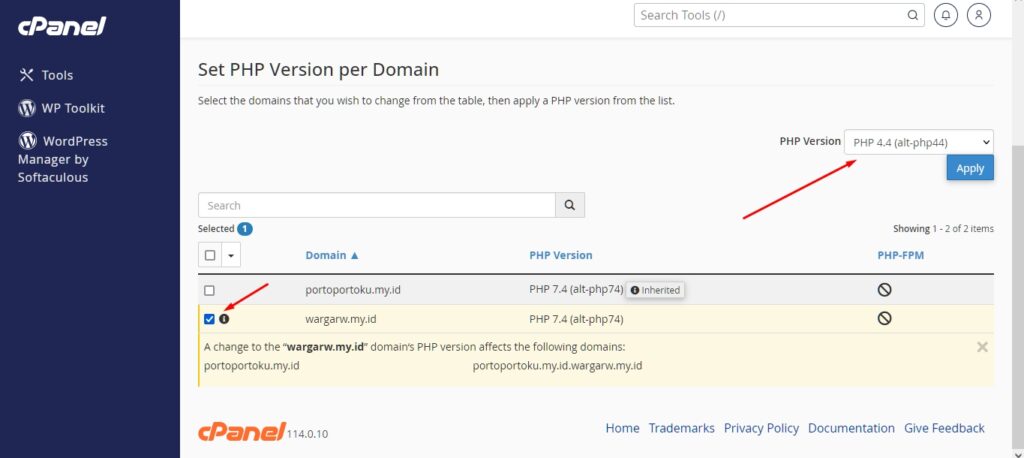
Task: Click the Tools wrench icon
Action: pyautogui.click(x=26, y=75)
